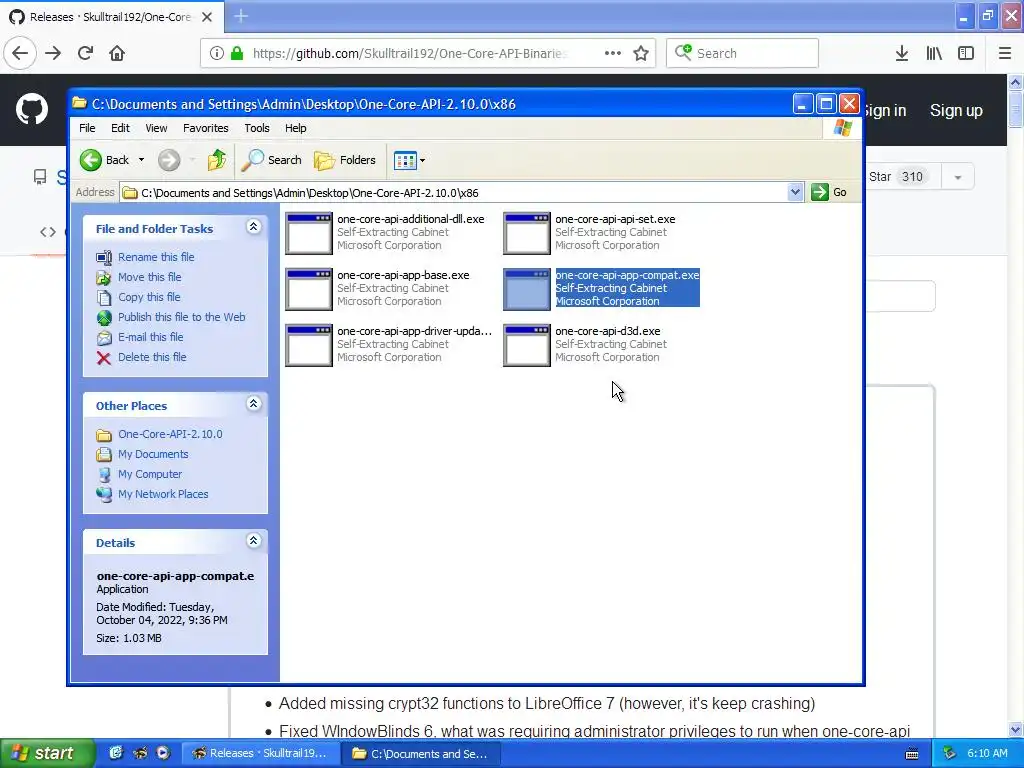1024x768 pixels.
Task: Go to One-Core-API-2.10.0 in Other Places
Action: point(170,434)
